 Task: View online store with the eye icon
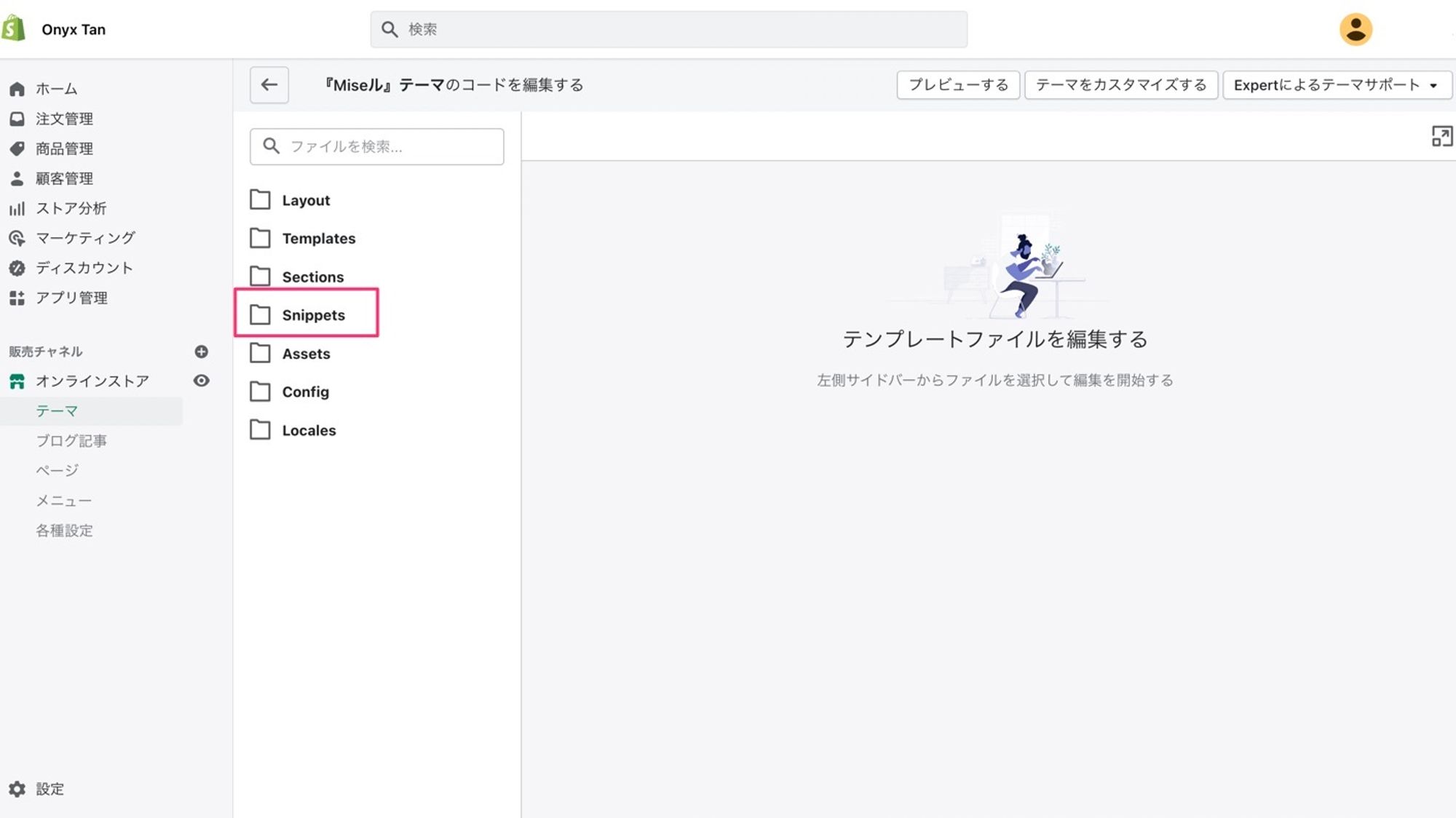[202, 381]
